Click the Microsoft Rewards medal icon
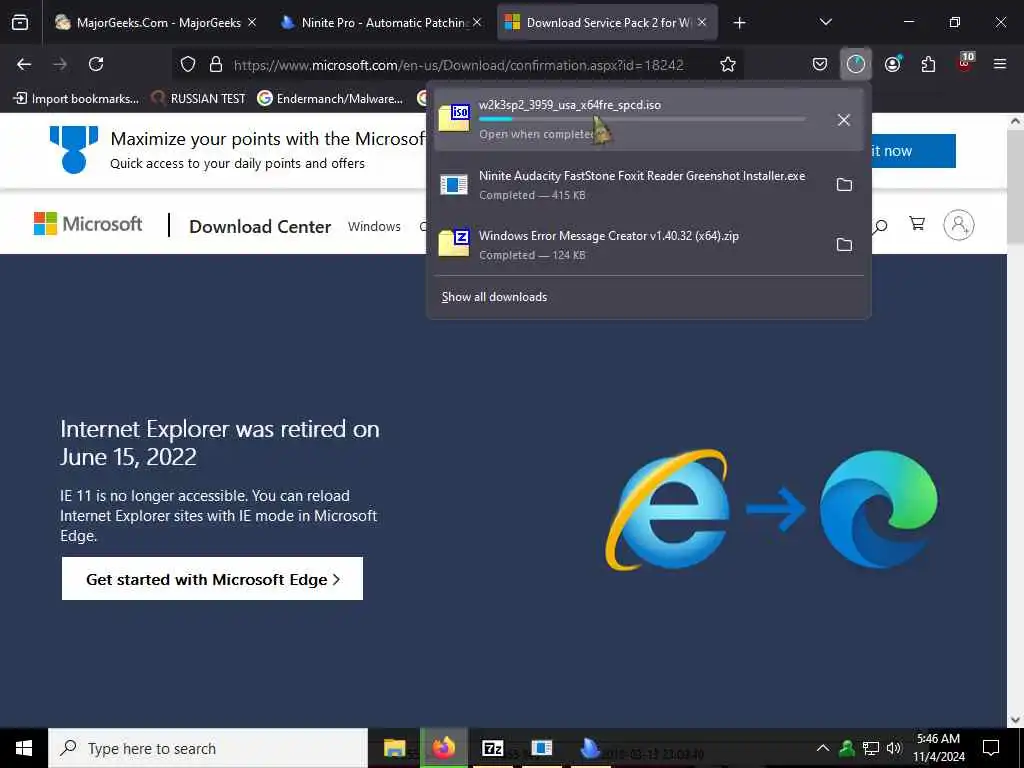The image size is (1024, 768). coord(74,150)
